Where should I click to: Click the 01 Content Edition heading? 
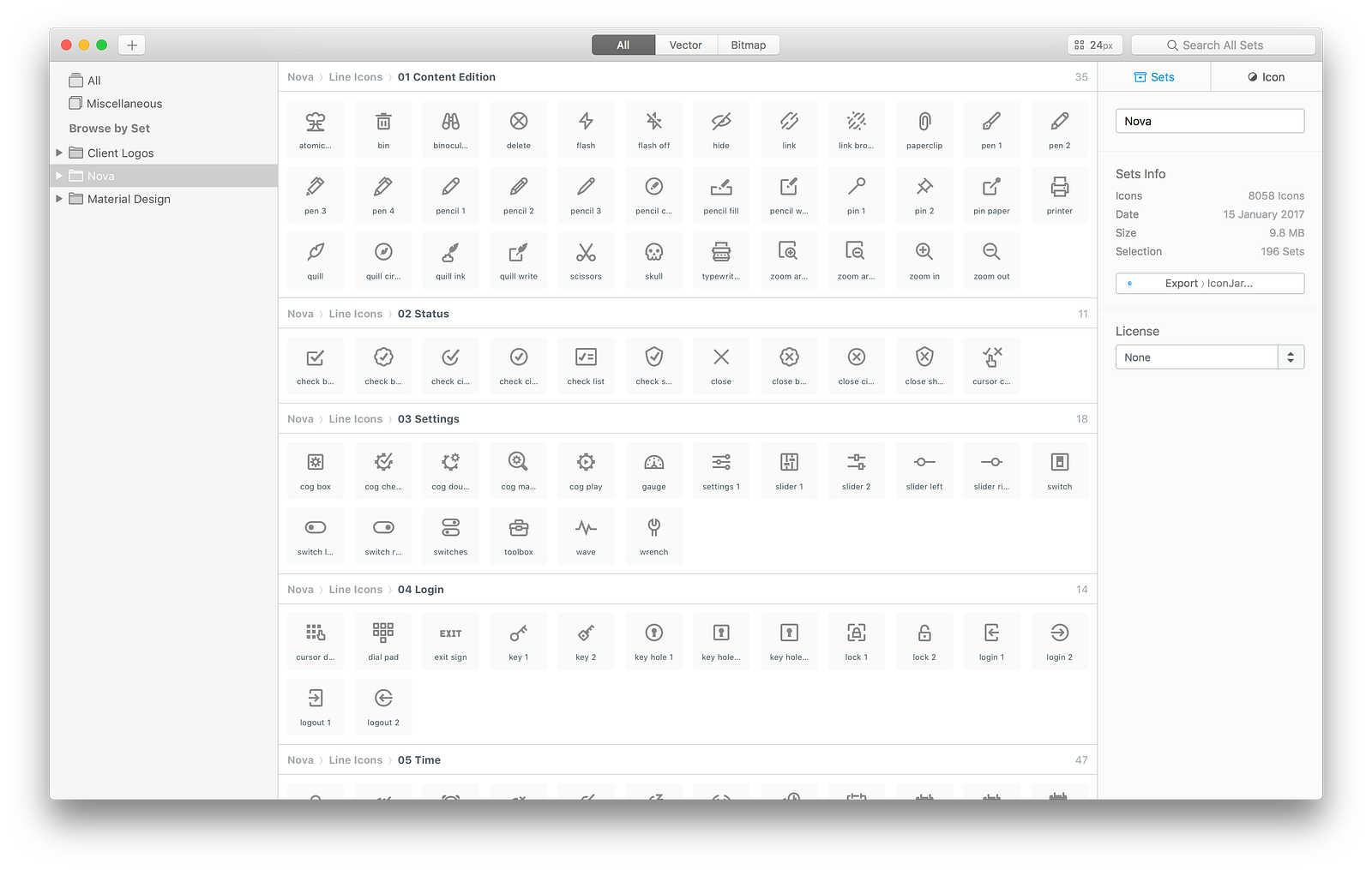point(447,77)
